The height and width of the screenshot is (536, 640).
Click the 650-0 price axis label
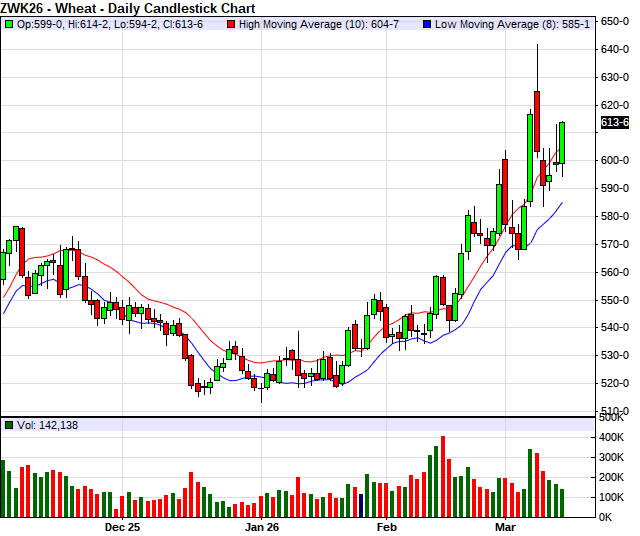pos(614,21)
